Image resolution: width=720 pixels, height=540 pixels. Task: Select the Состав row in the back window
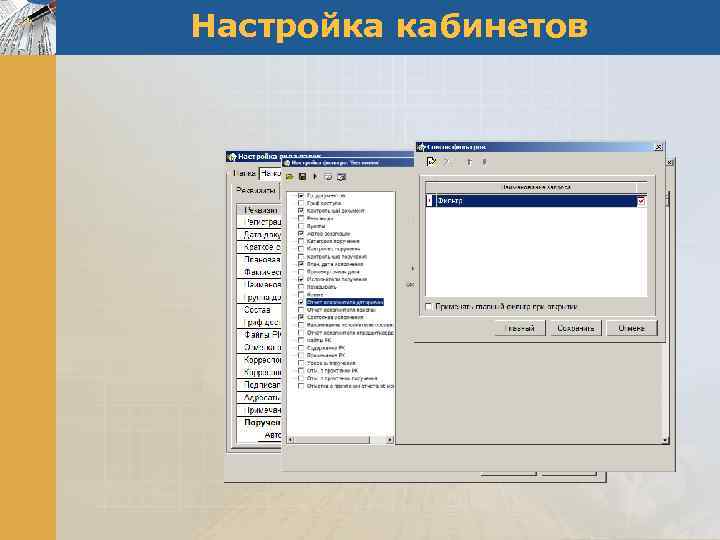coord(259,310)
